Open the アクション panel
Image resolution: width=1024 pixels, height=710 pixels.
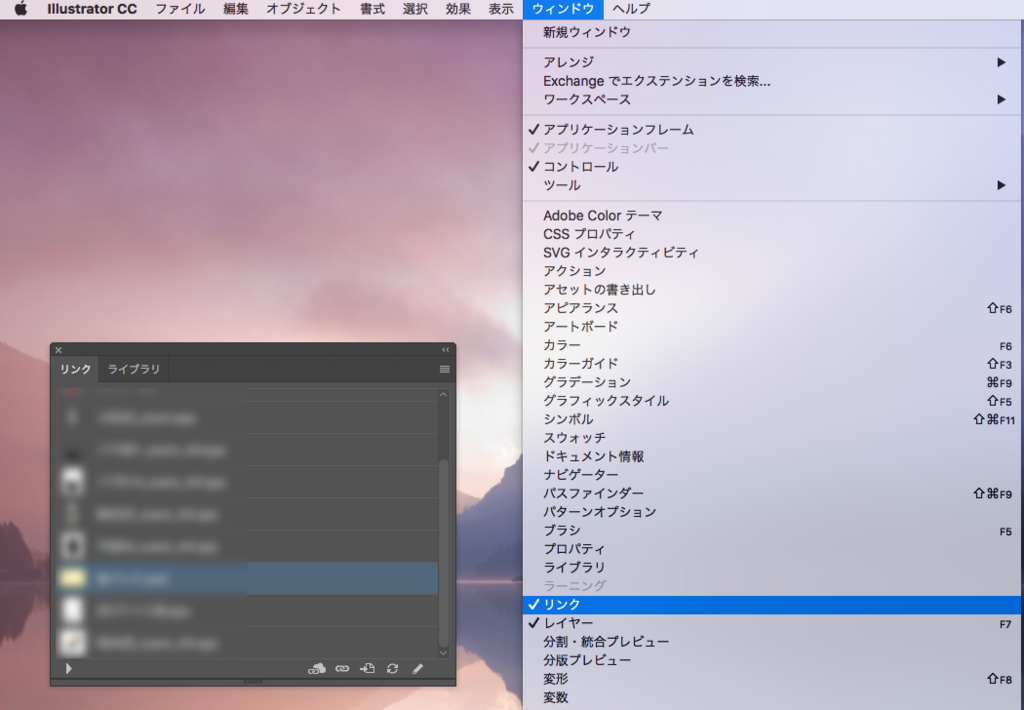(x=773, y=271)
